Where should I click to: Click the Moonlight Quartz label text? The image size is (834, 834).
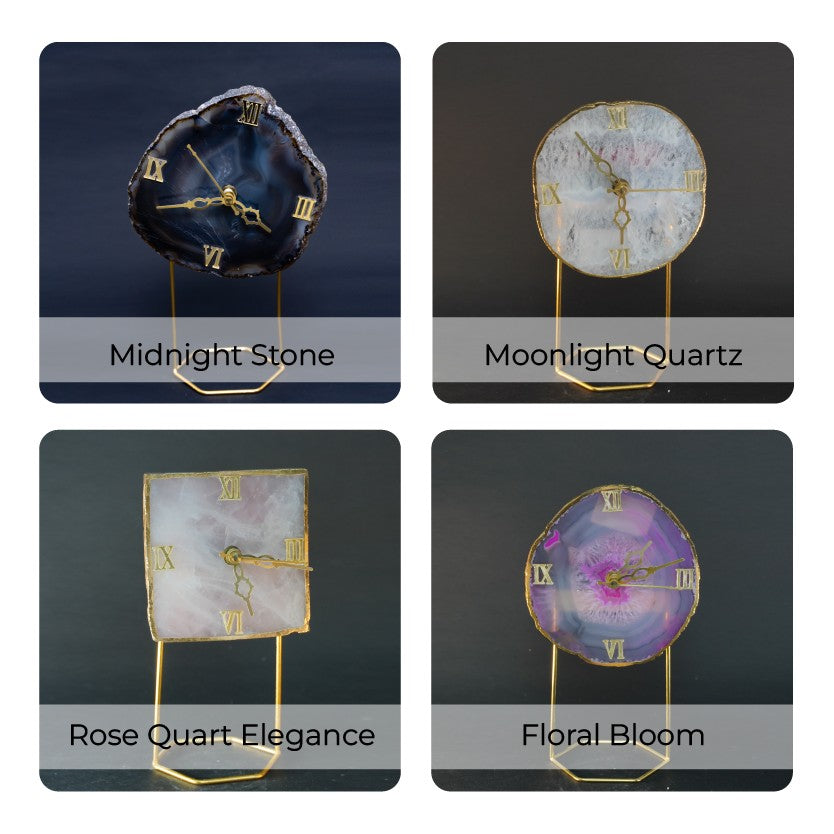point(613,356)
